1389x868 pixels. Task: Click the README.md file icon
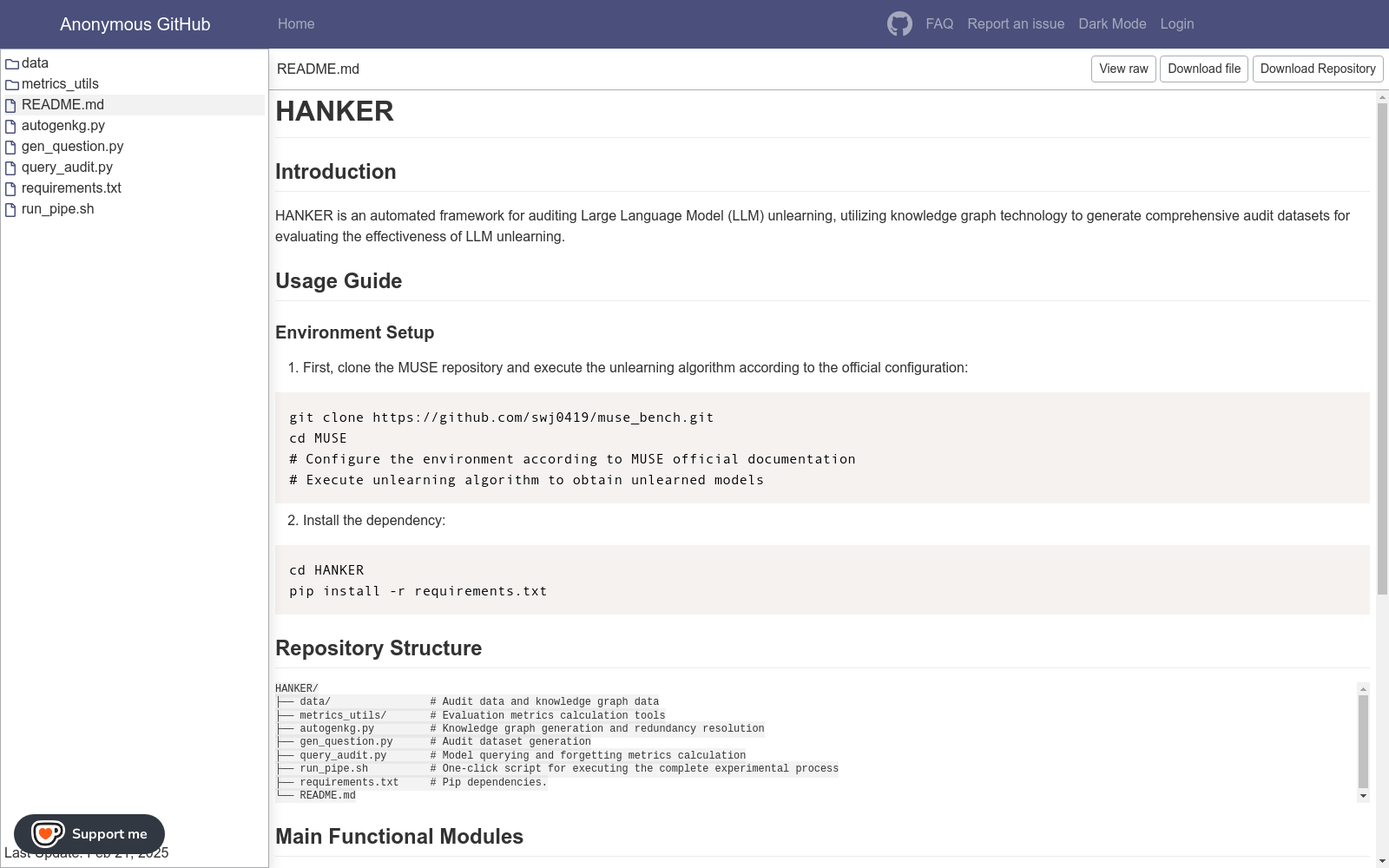tap(11, 105)
